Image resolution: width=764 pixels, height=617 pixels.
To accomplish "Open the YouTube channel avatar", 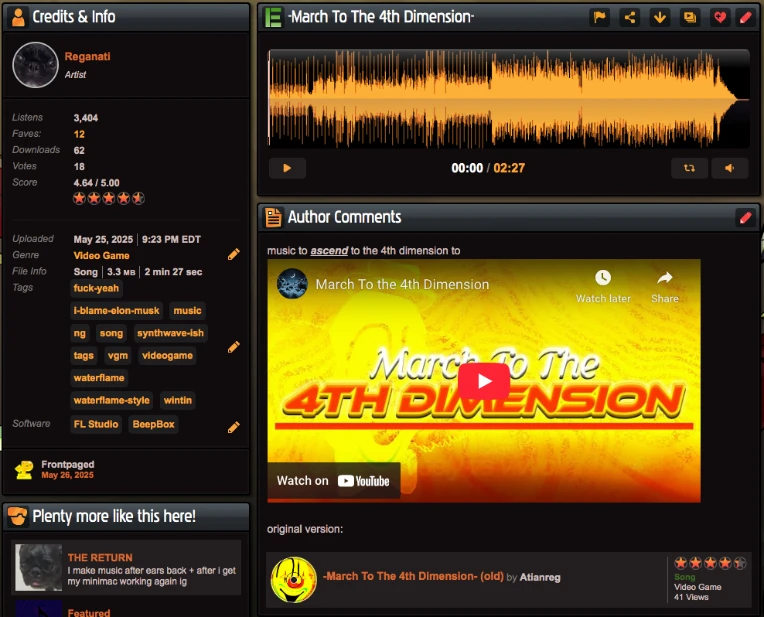I will (x=292, y=284).
